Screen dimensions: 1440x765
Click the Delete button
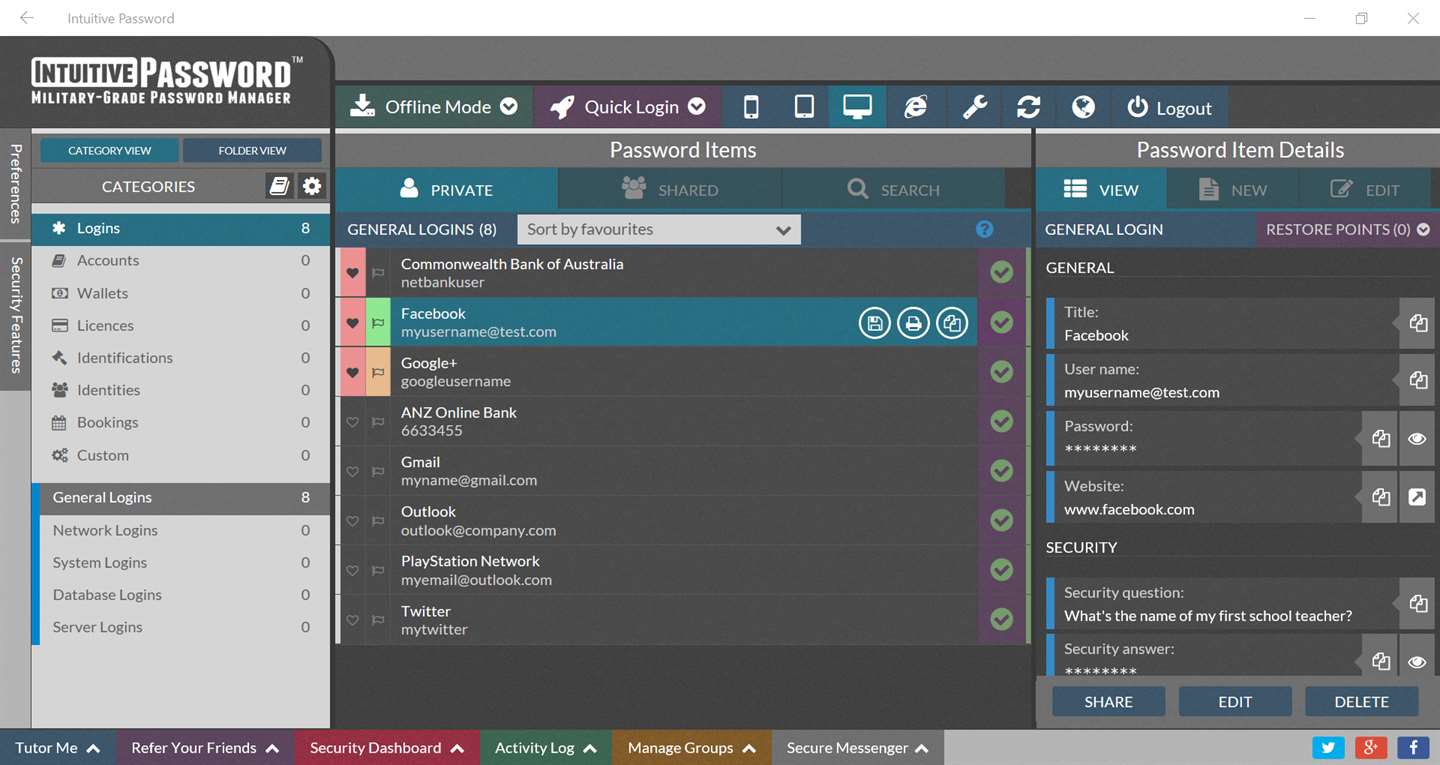coord(1361,701)
